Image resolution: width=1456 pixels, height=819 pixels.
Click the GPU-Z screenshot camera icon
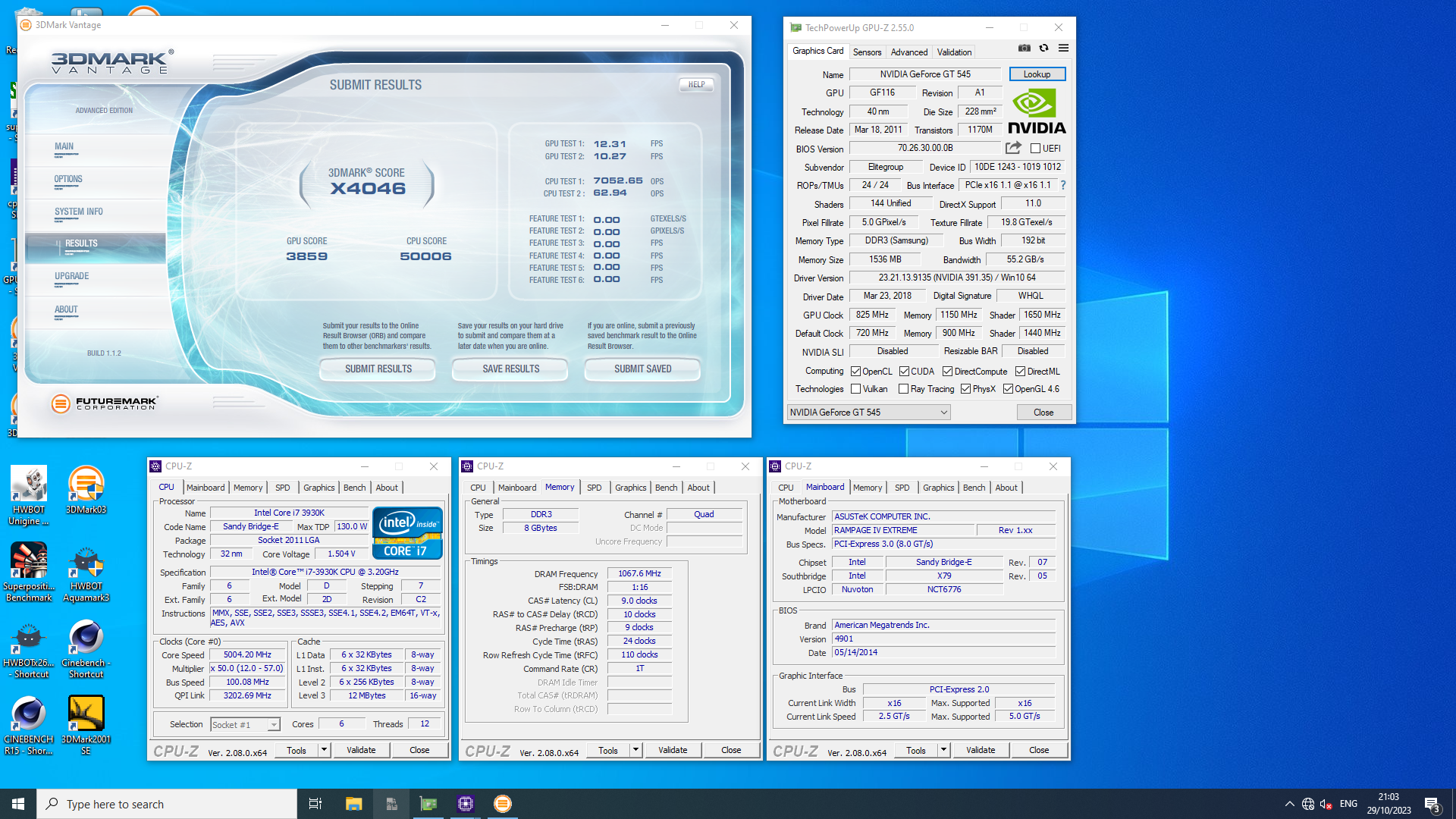click(1024, 48)
